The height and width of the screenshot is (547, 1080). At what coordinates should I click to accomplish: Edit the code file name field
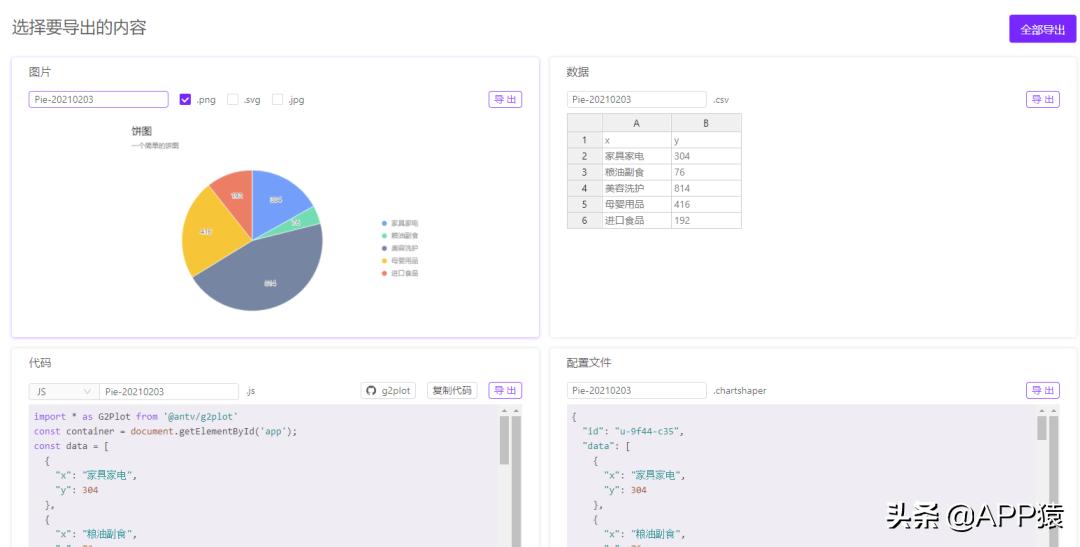point(169,391)
